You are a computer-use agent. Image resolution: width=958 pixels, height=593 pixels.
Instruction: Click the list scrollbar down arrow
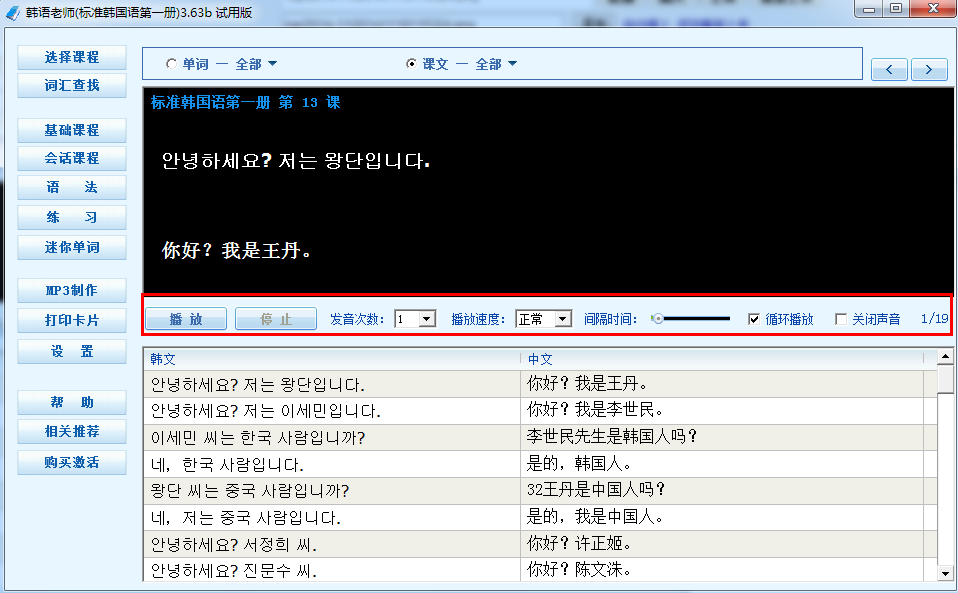946,573
